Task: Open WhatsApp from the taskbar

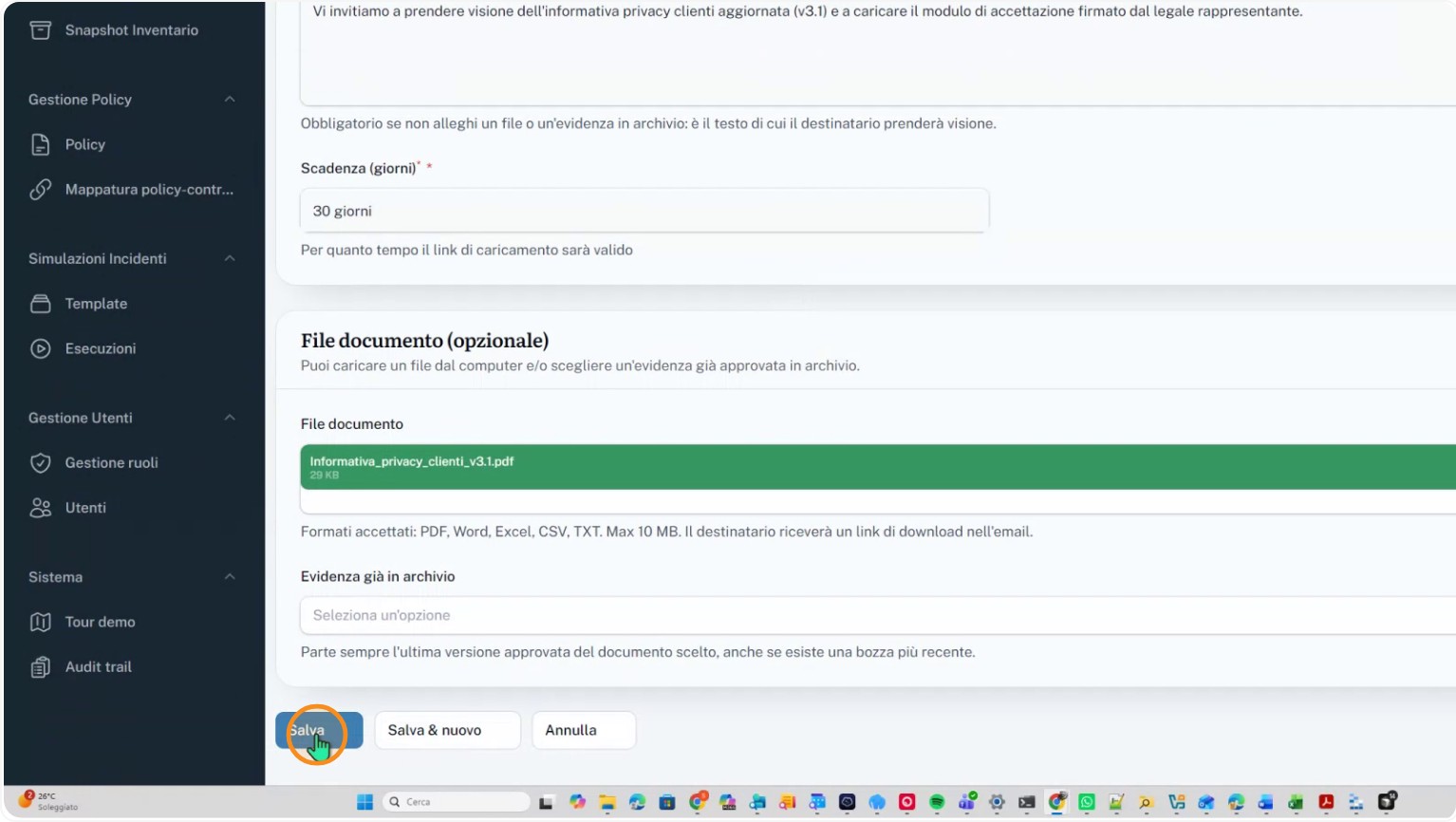Action: (x=1086, y=802)
